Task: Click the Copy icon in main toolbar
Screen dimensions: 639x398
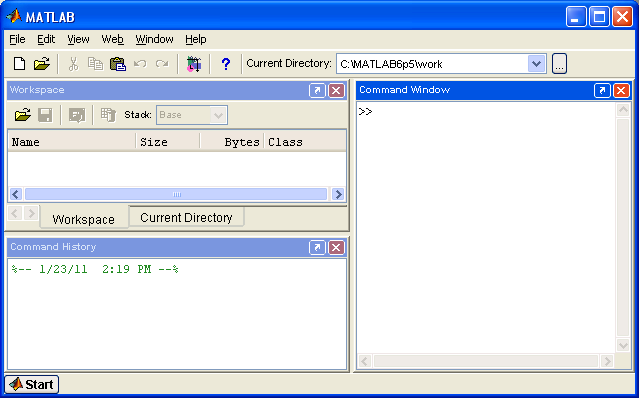Action: tap(96, 64)
